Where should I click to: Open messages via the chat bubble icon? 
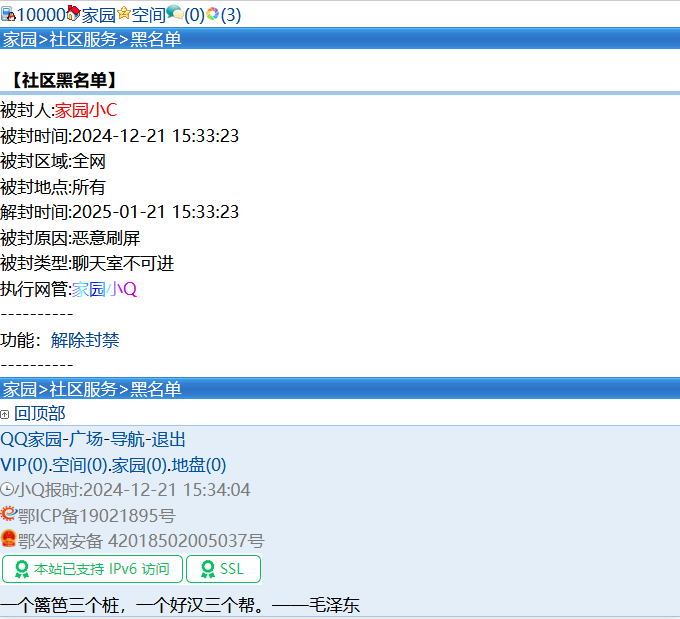174,14
